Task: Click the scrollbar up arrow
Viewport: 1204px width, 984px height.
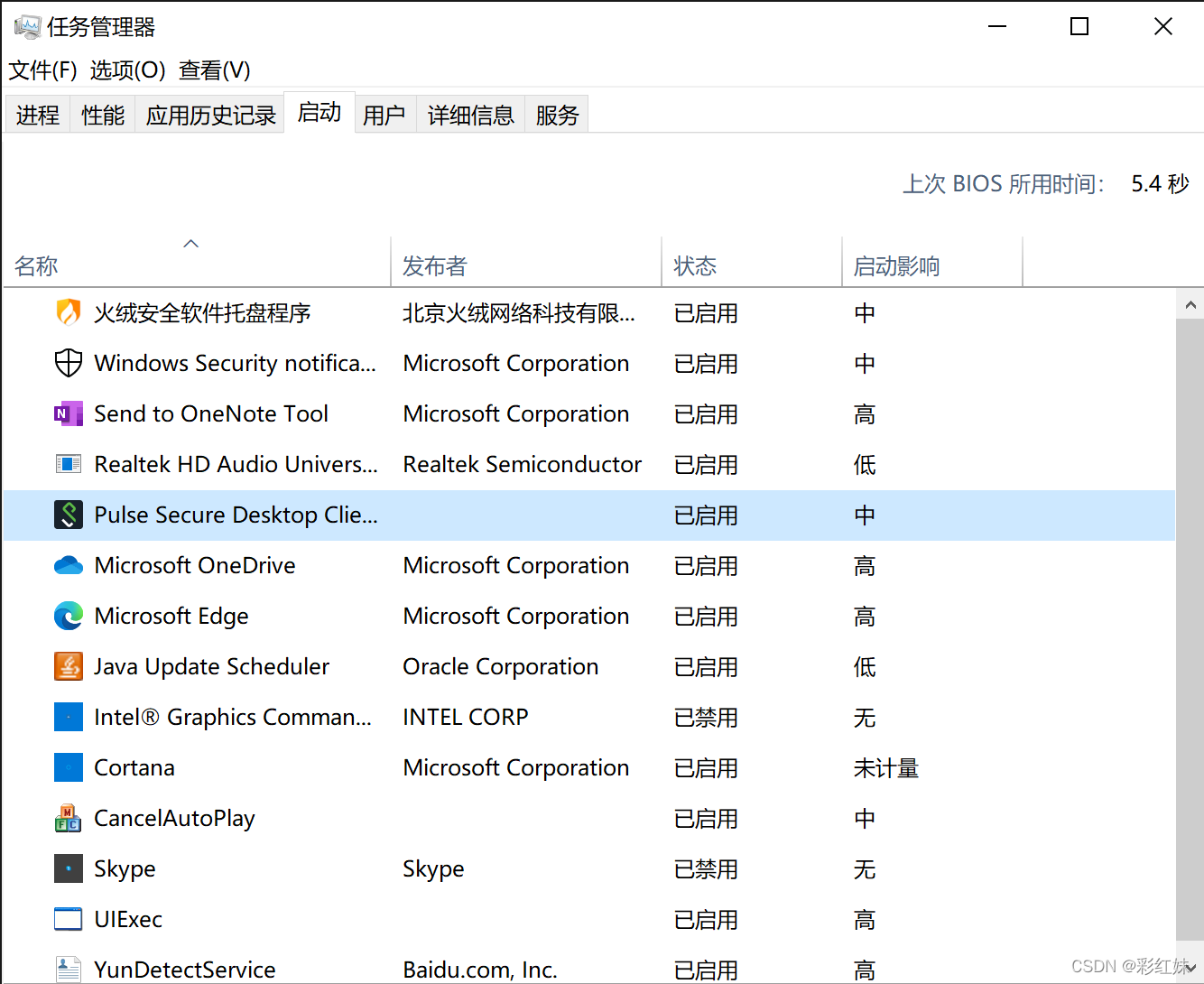Action: coord(1190,305)
